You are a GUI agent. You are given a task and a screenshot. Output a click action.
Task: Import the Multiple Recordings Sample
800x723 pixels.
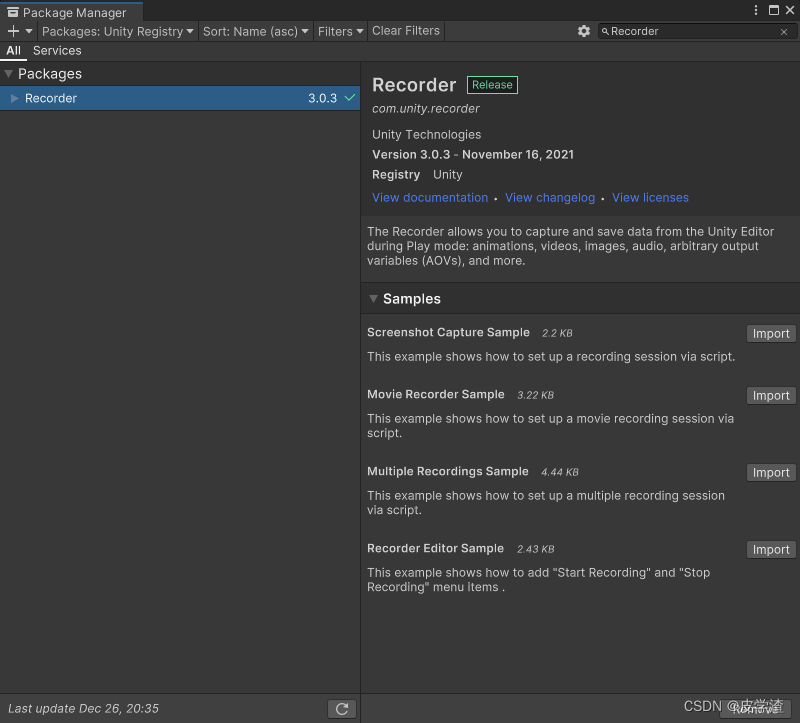(770, 472)
